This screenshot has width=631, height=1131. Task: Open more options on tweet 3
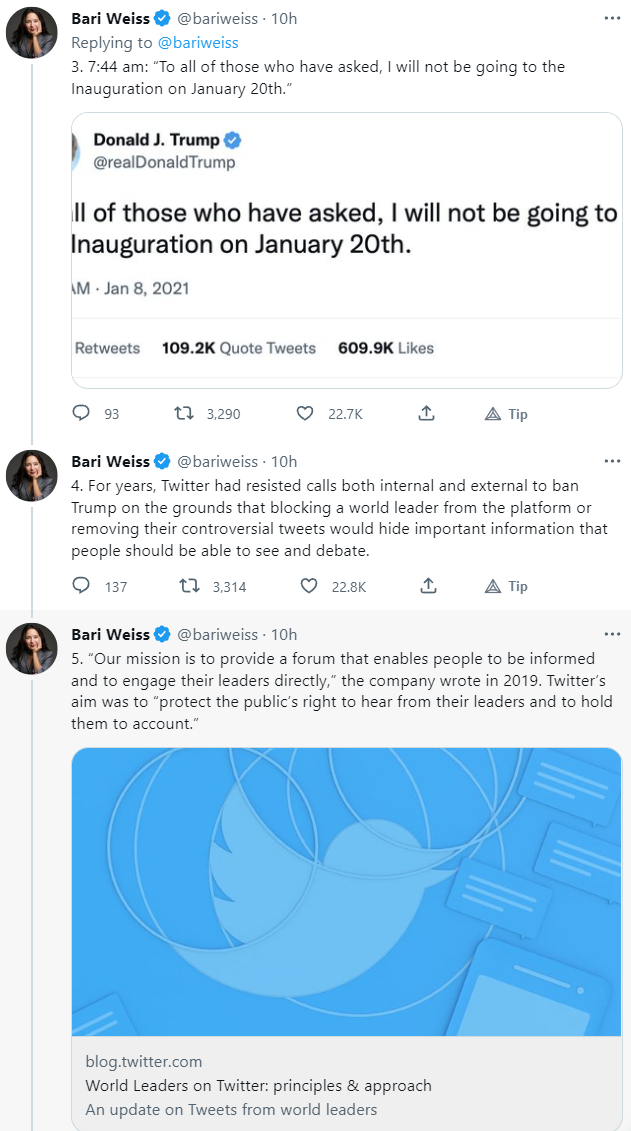(612, 19)
